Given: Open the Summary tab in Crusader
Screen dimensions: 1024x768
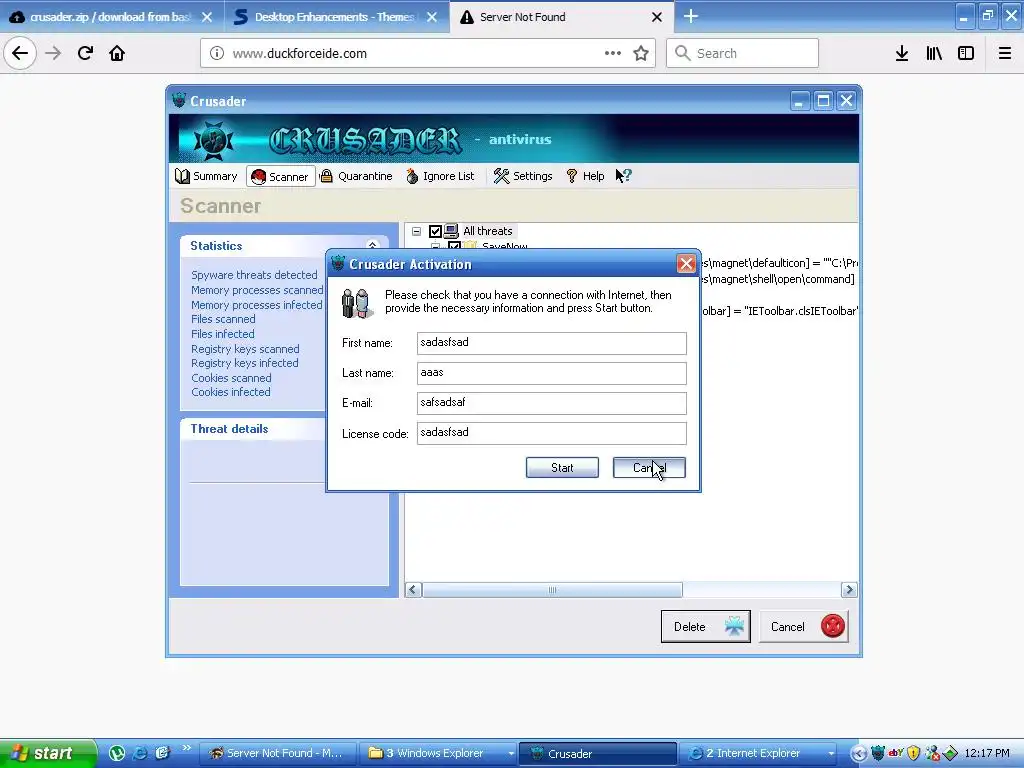Looking at the screenshot, I should 206,176.
